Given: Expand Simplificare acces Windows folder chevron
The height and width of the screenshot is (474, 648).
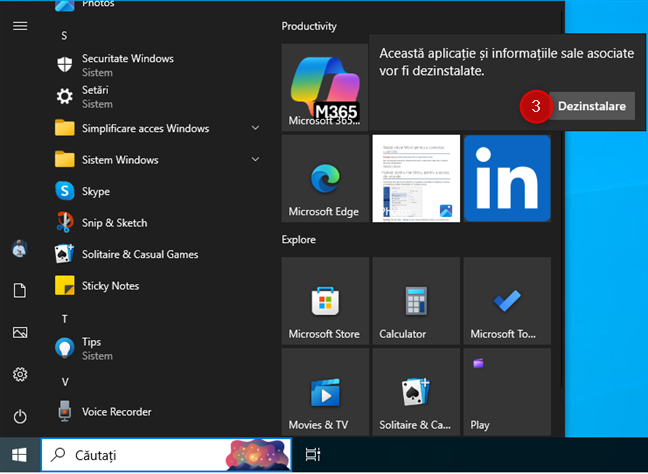Looking at the screenshot, I should coord(255,128).
